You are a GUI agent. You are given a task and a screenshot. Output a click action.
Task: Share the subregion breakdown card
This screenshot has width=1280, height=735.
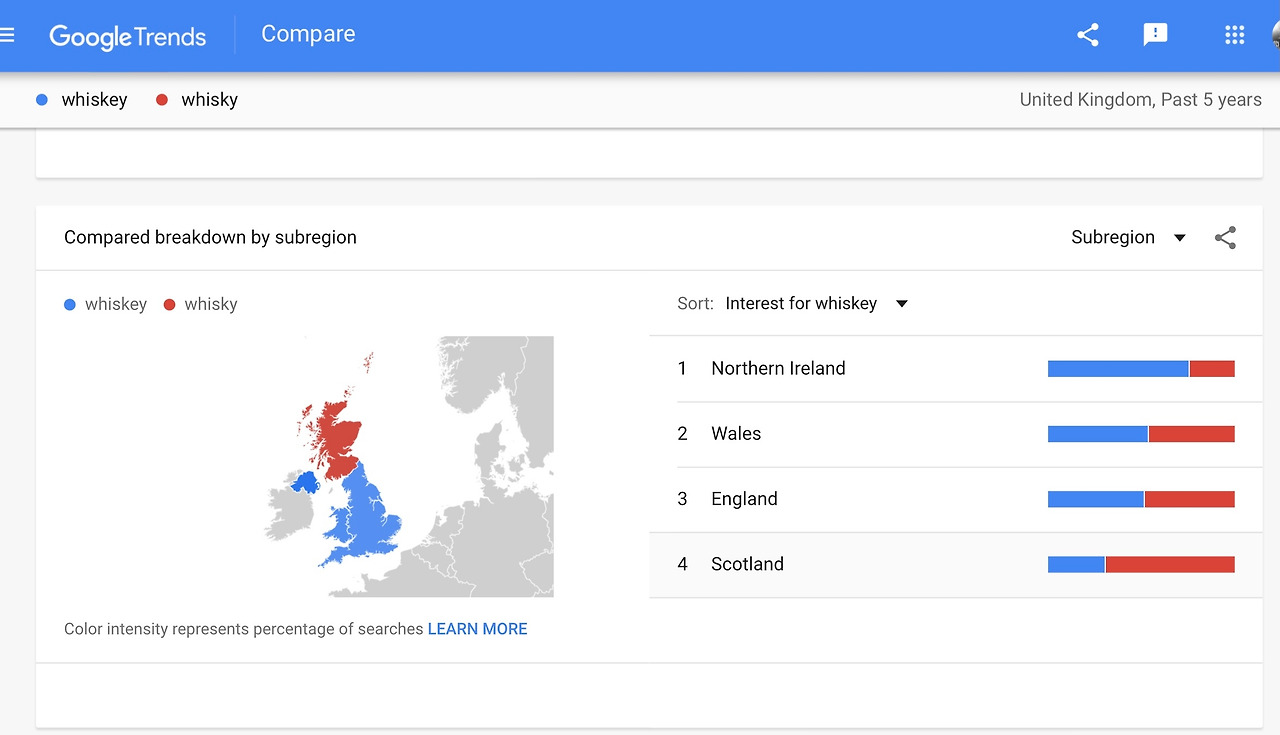click(x=1225, y=238)
